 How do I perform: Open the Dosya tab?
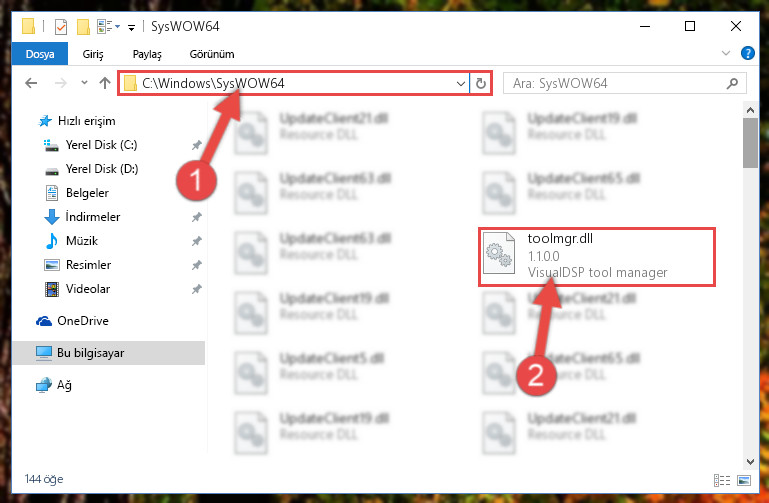pyautogui.click(x=40, y=54)
